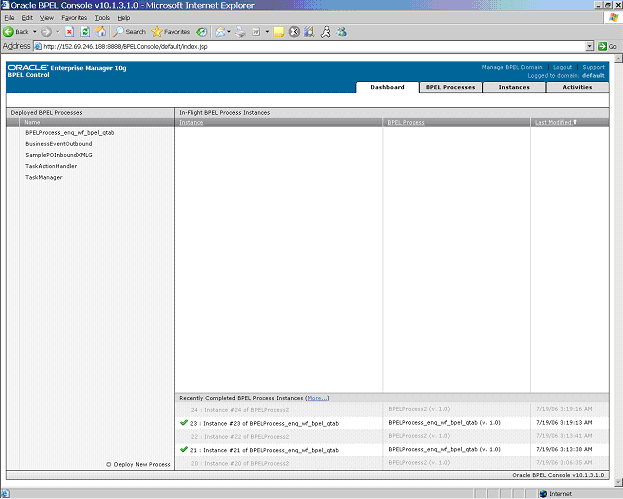Open instance #20 of BPELProcess2
The width and height of the screenshot is (623, 499).
[x=240, y=463]
